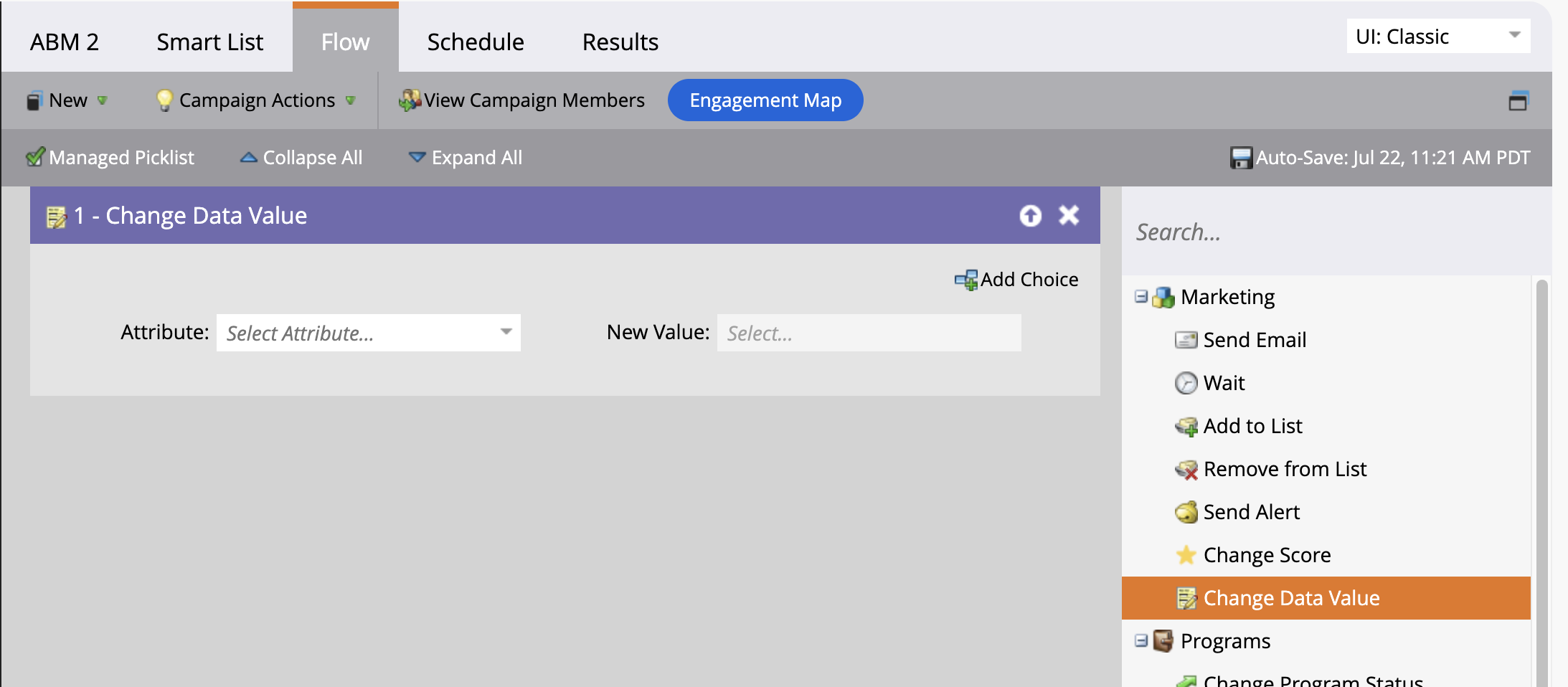
Task: Open the Select Attribute dropdown
Action: [x=369, y=333]
